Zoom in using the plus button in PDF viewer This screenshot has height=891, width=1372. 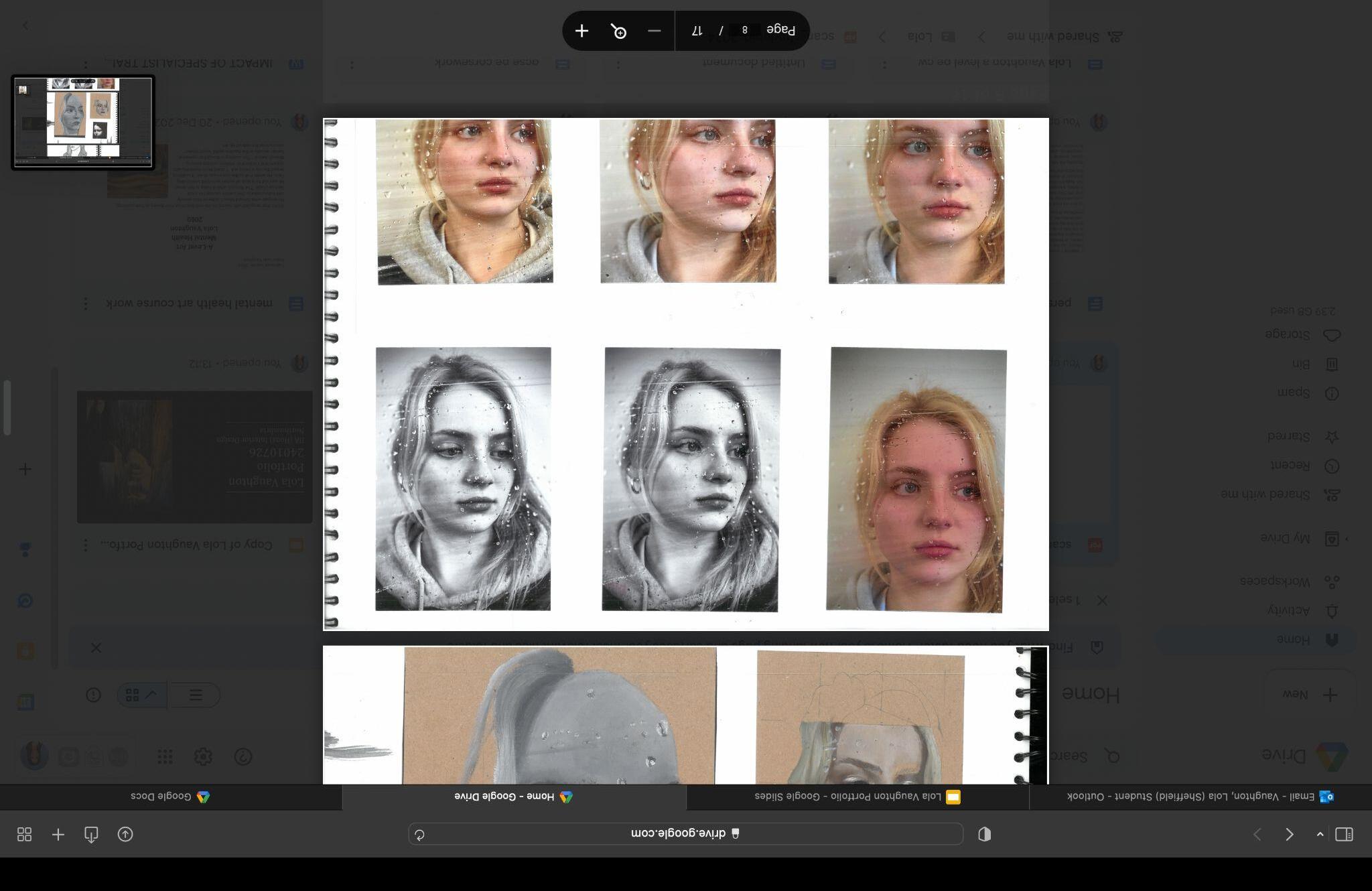click(581, 31)
